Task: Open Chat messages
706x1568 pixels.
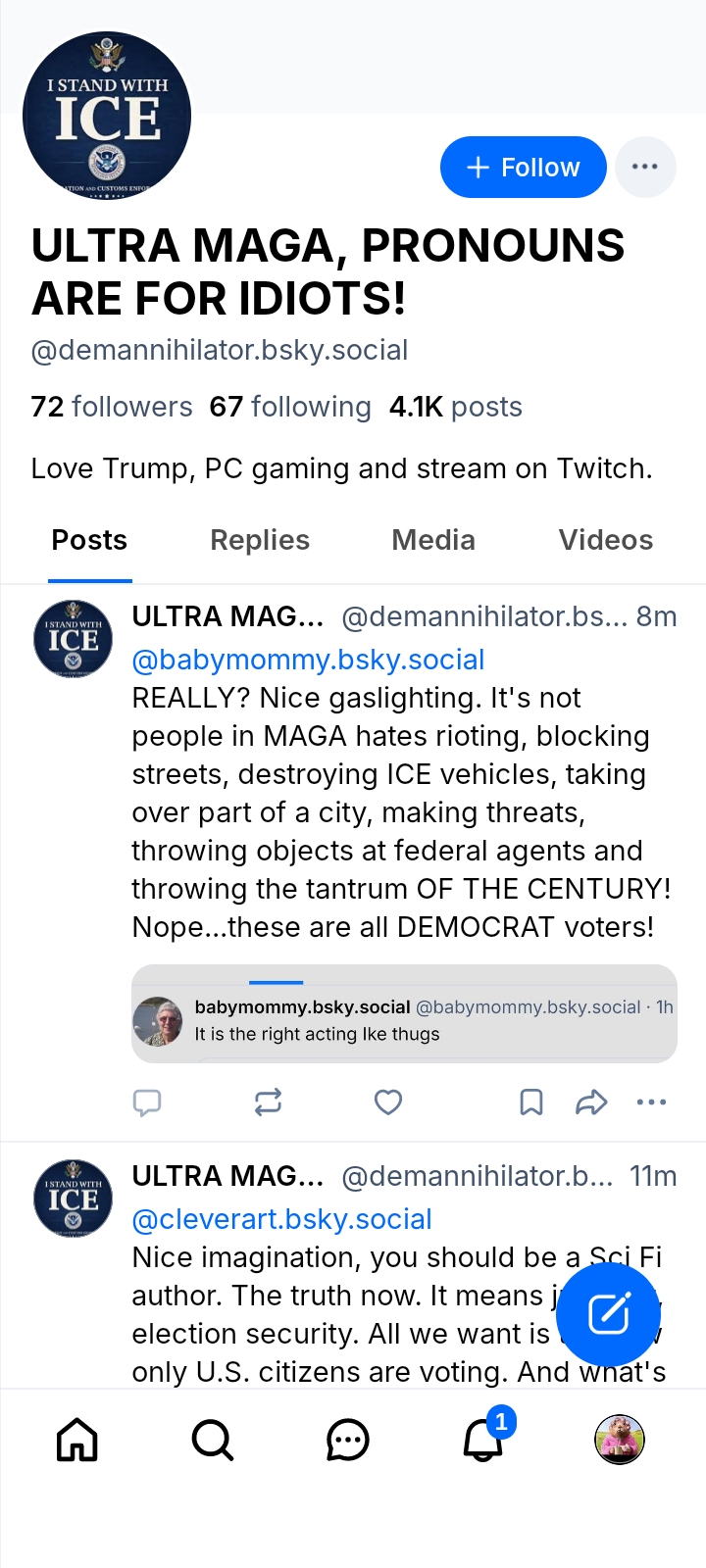Action: coord(347,1440)
